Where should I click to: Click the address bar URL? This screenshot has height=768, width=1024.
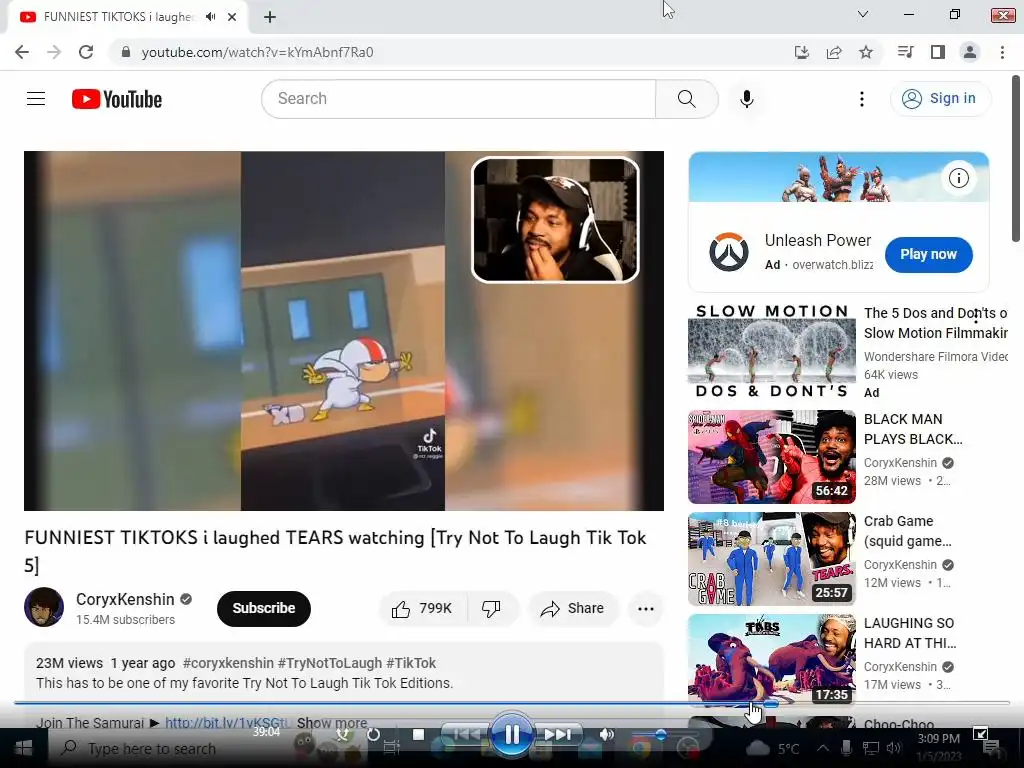pyautogui.click(x=257, y=52)
